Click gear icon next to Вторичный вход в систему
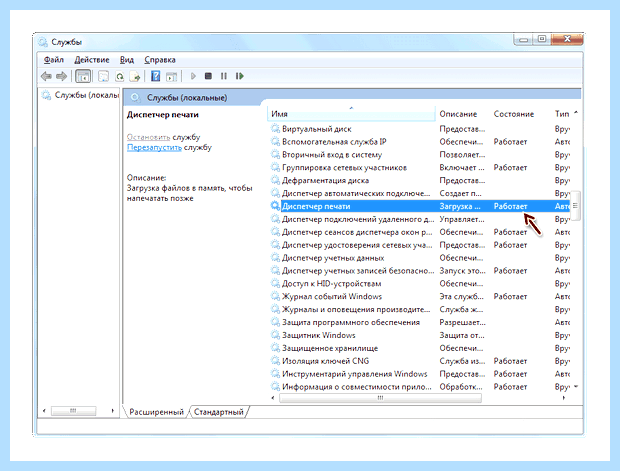 click(x=275, y=155)
